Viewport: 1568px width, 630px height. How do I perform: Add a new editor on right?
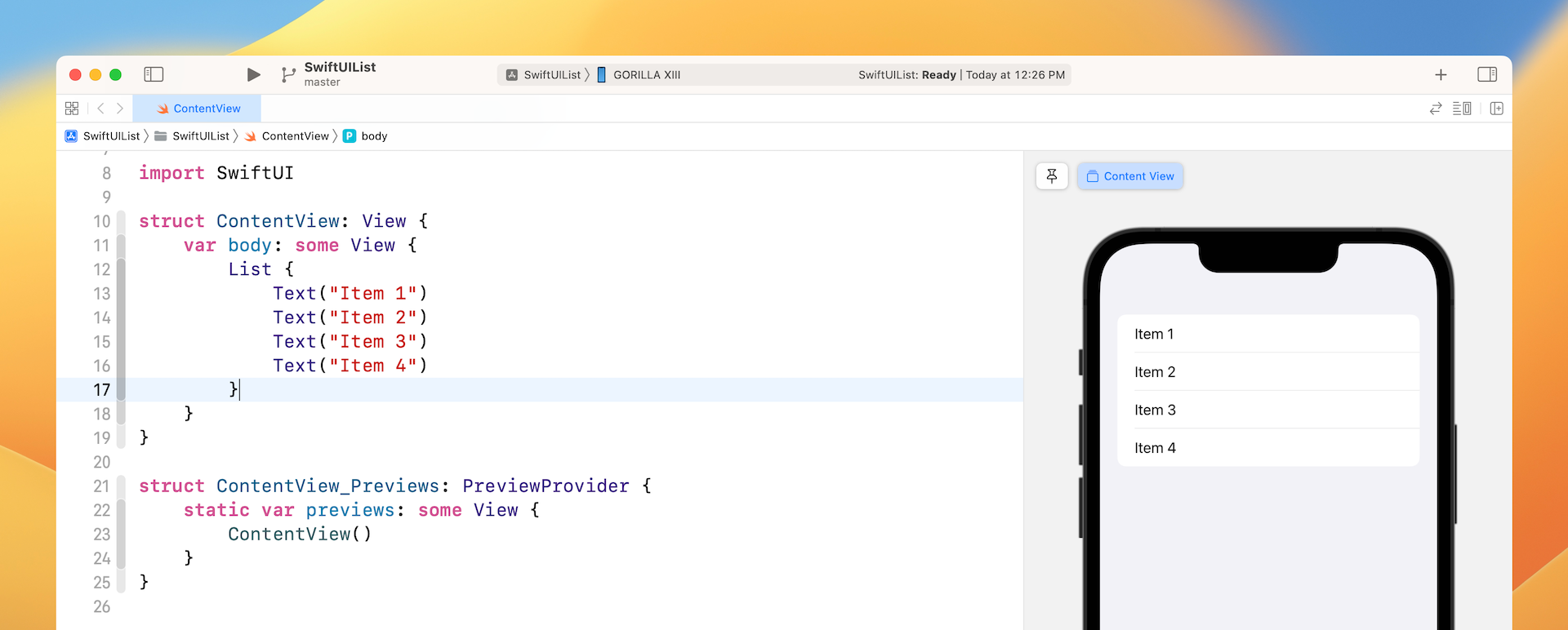1496,109
